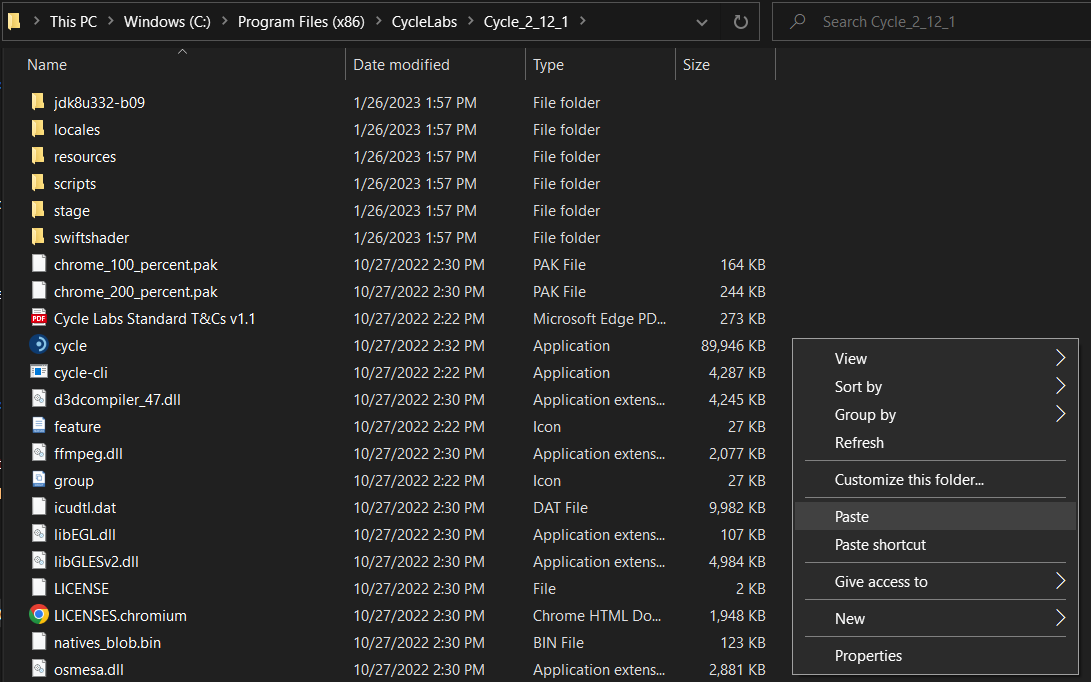
Task: Refresh the folder with address bar button
Action: coord(741,22)
